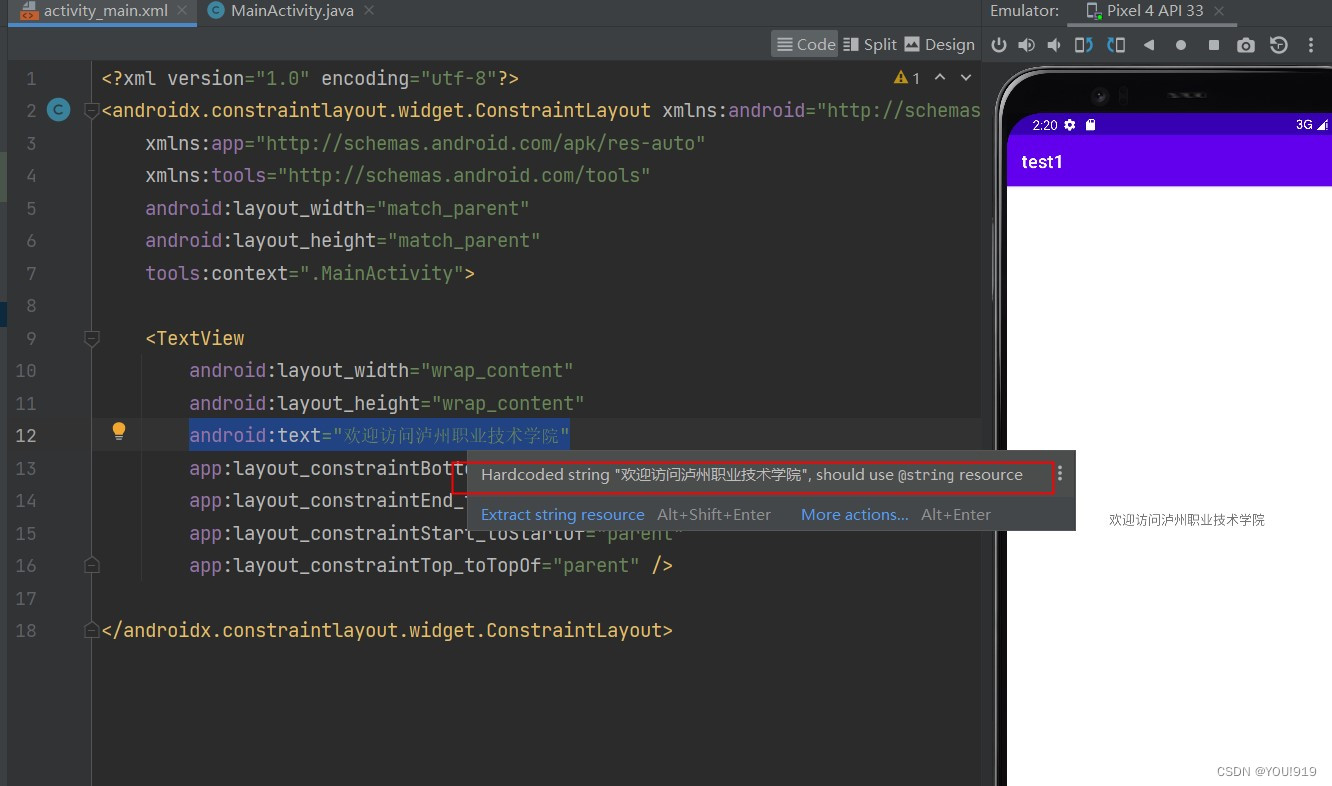
Task: Close the Pixel 4 API 33 emulator tab
Action: 1219,11
